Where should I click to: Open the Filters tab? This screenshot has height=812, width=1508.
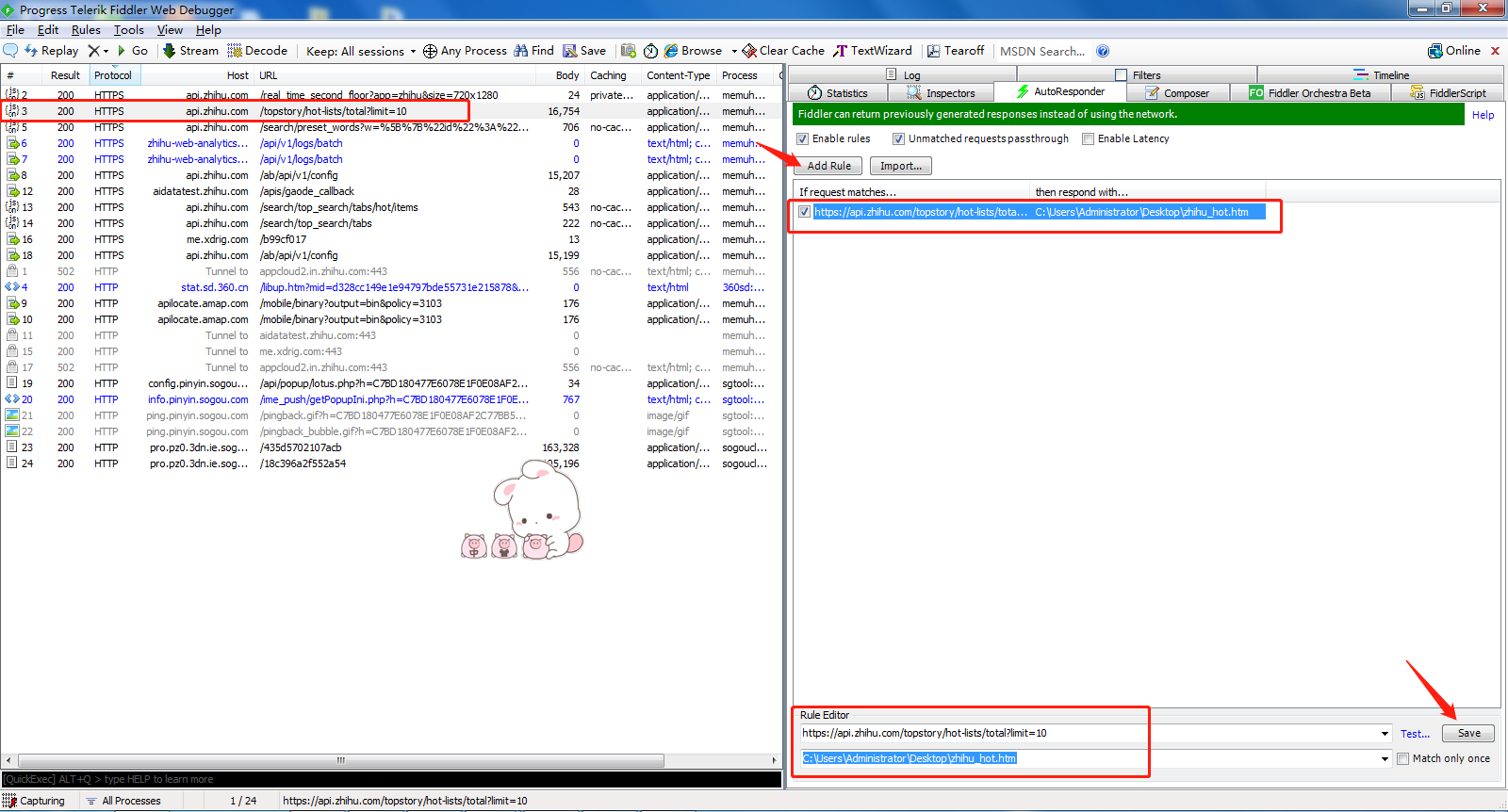1139,75
